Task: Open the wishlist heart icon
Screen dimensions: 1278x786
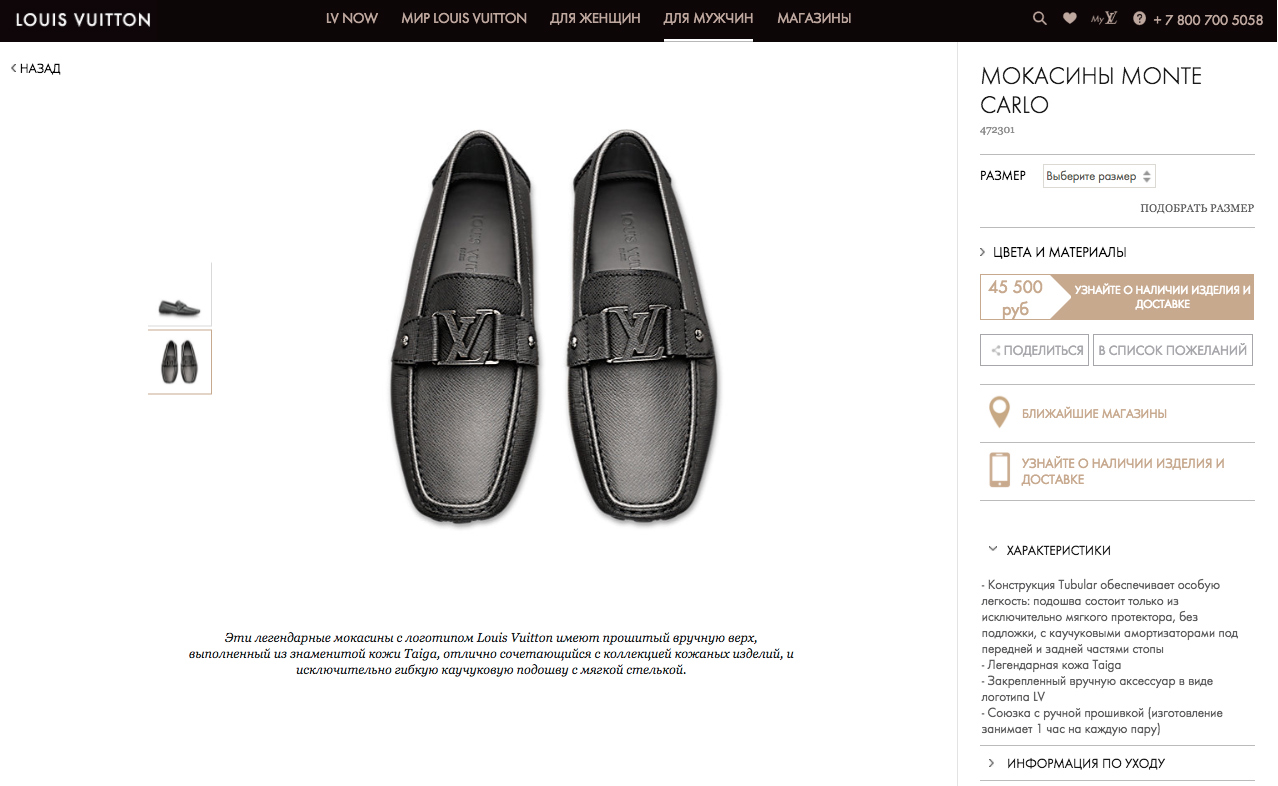Action: click(1069, 18)
